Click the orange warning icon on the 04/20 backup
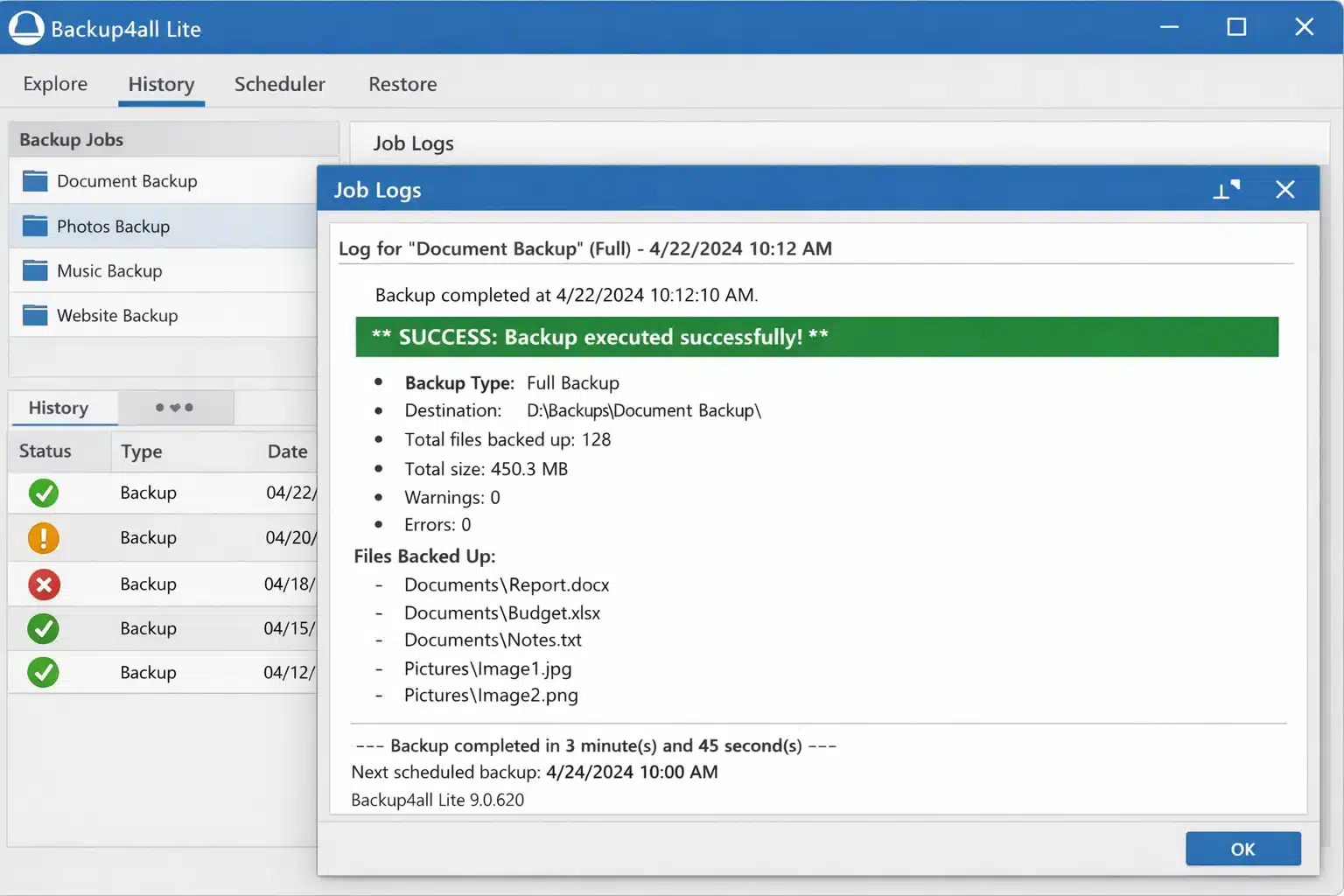This screenshot has width=1344, height=896. pos(43,537)
